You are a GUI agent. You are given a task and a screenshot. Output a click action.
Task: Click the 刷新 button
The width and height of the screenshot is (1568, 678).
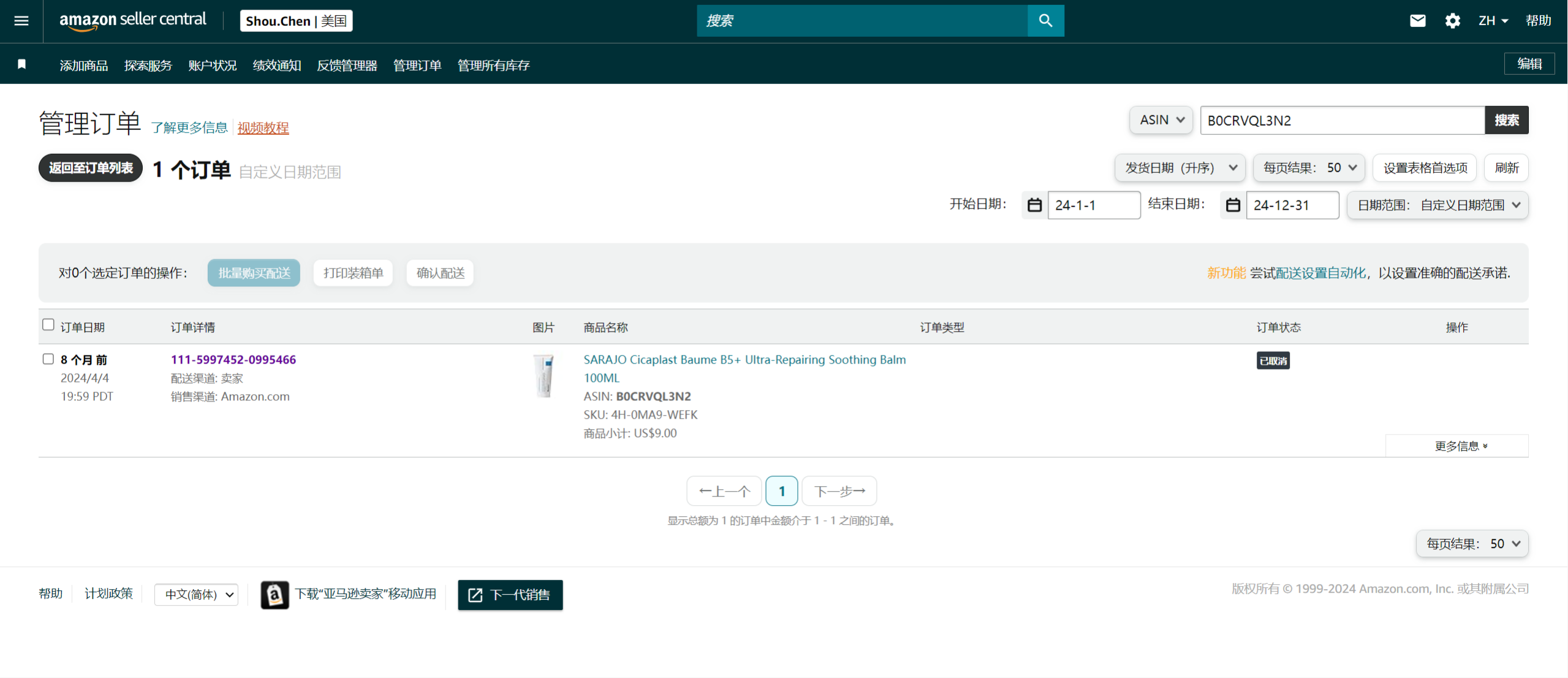[x=1507, y=168]
